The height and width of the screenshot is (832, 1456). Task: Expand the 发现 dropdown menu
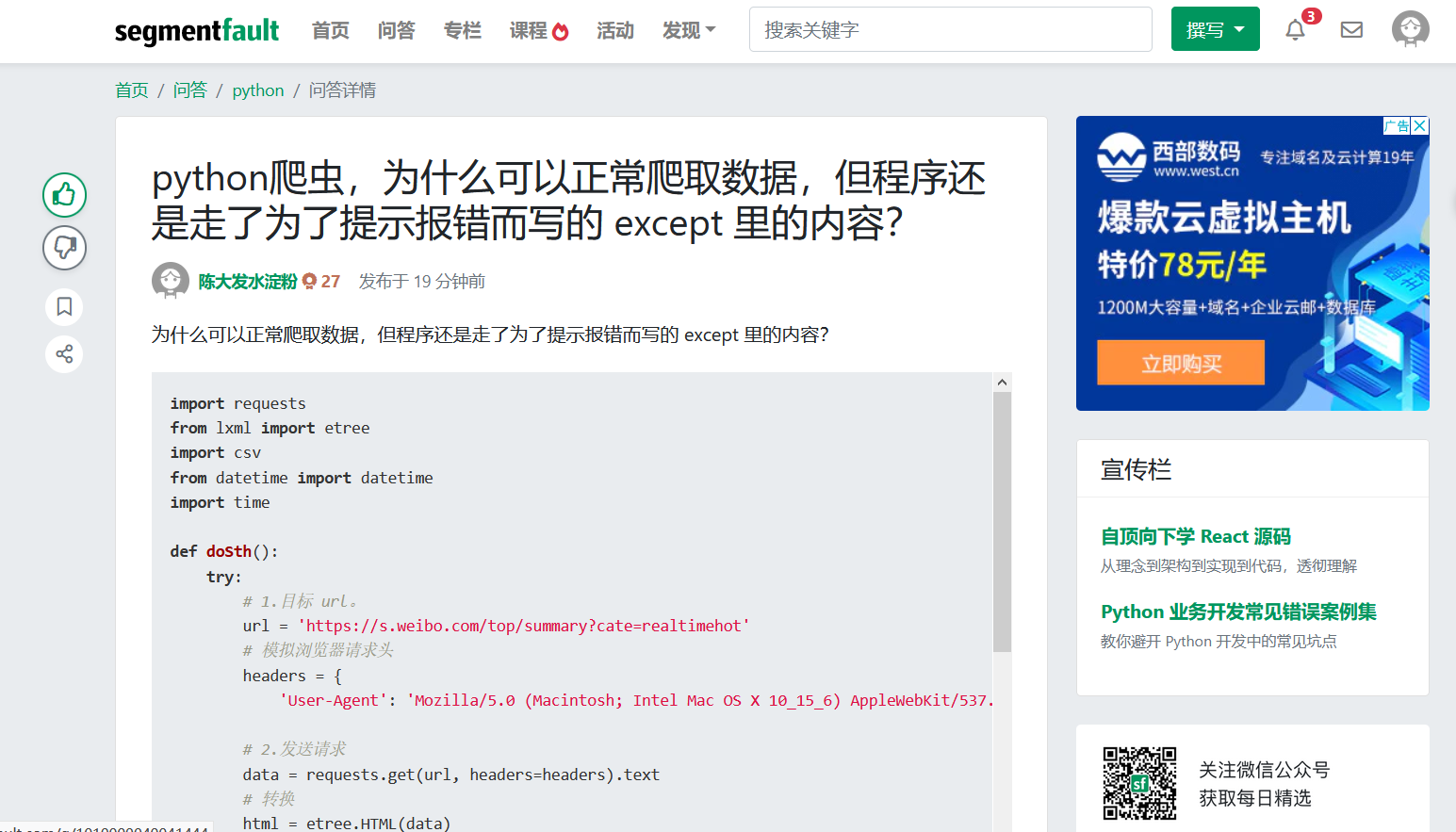pyautogui.click(x=689, y=30)
